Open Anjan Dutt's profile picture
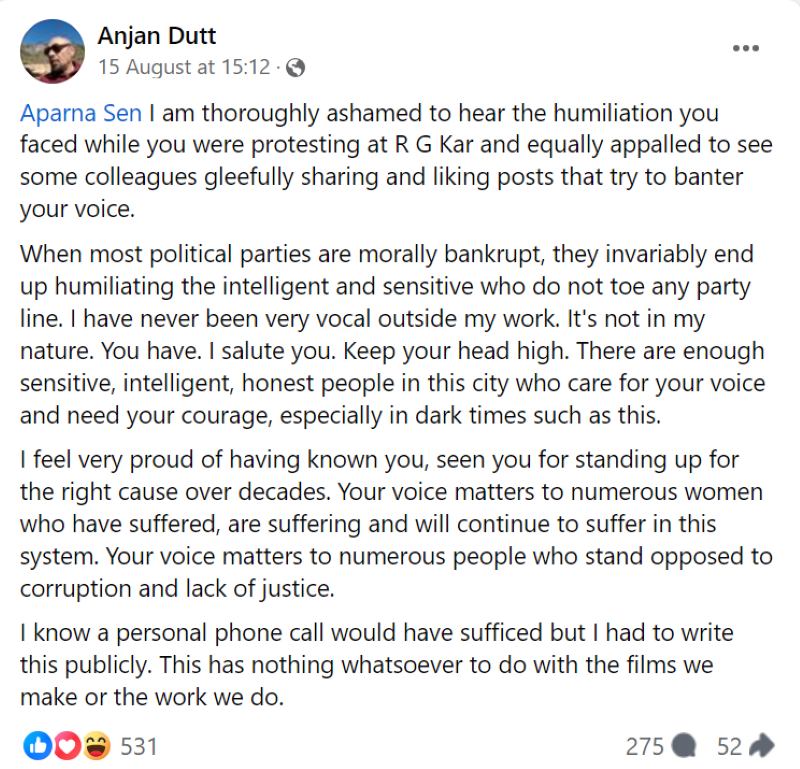 [x=51, y=51]
